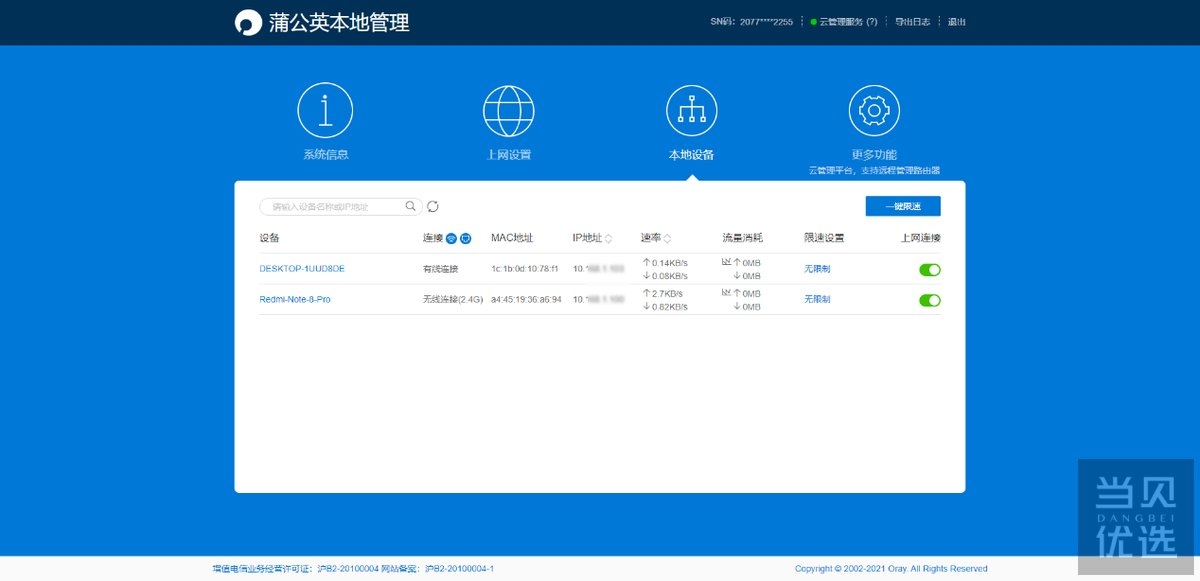Click the 设备 column header
1200x581 pixels.
coord(269,238)
